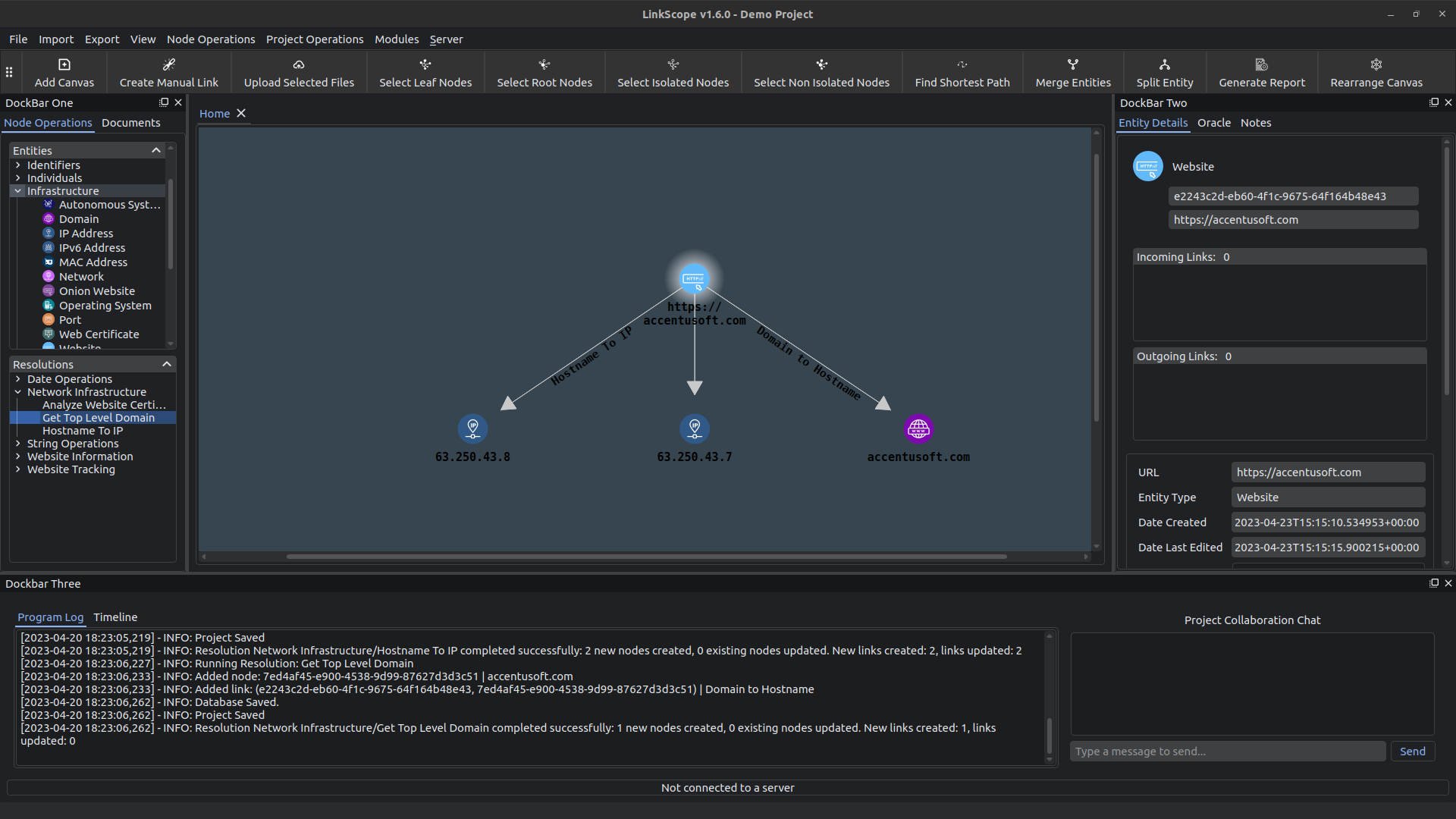Switch to the Oracle tab
This screenshot has height=819, width=1456.
pyautogui.click(x=1213, y=123)
